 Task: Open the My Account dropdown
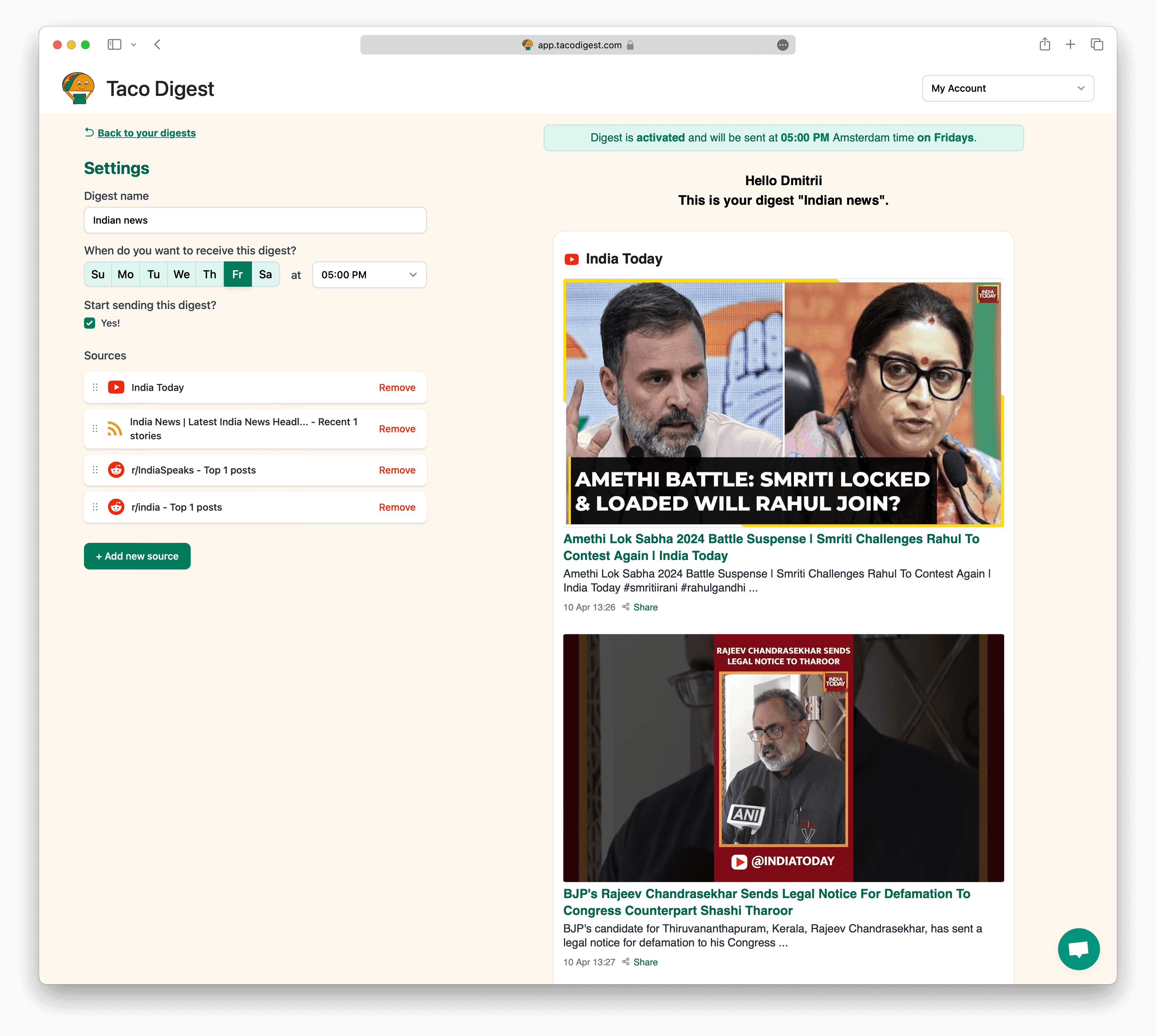tap(1008, 88)
